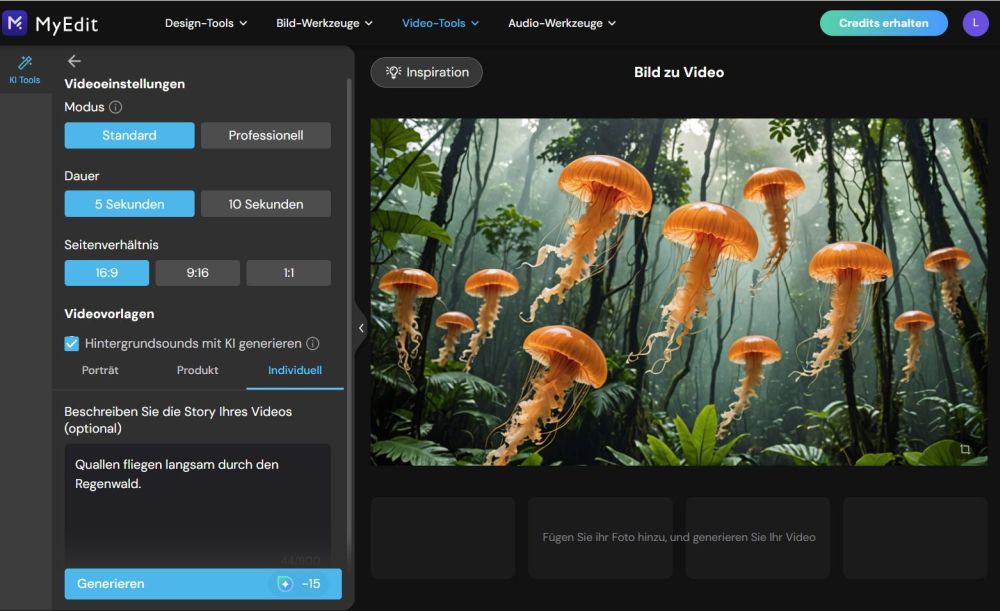
Task: Select Standard mode
Action: pyautogui.click(x=129, y=135)
